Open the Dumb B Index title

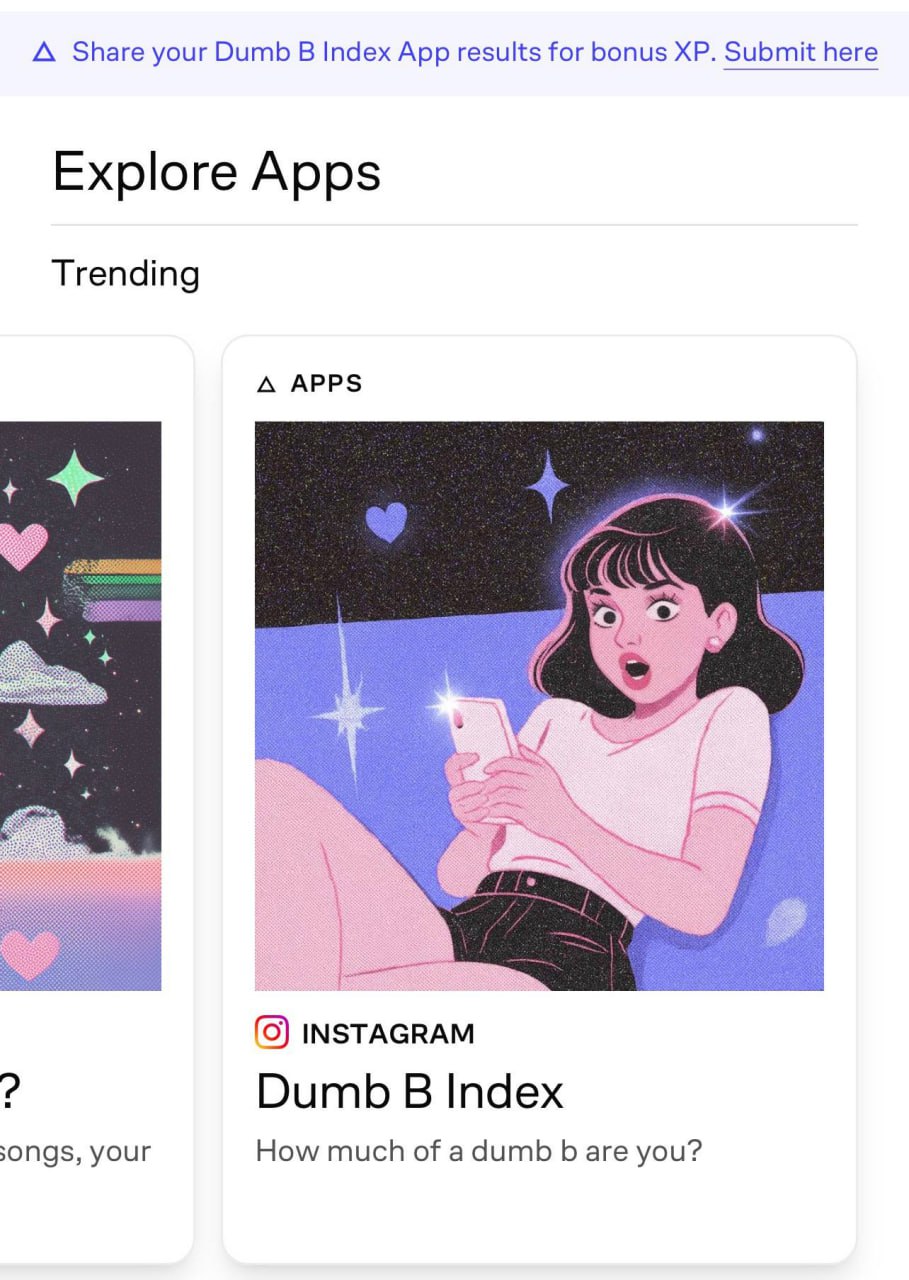pyautogui.click(x=410, y=1091)
